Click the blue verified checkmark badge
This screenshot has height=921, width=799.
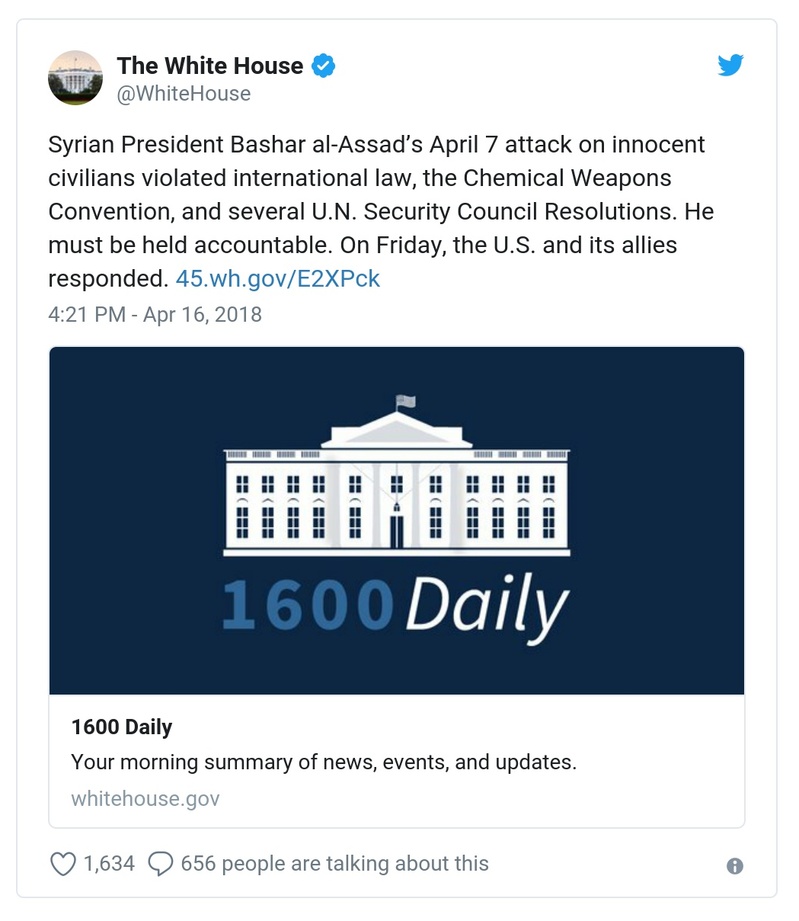pos(321,66)
